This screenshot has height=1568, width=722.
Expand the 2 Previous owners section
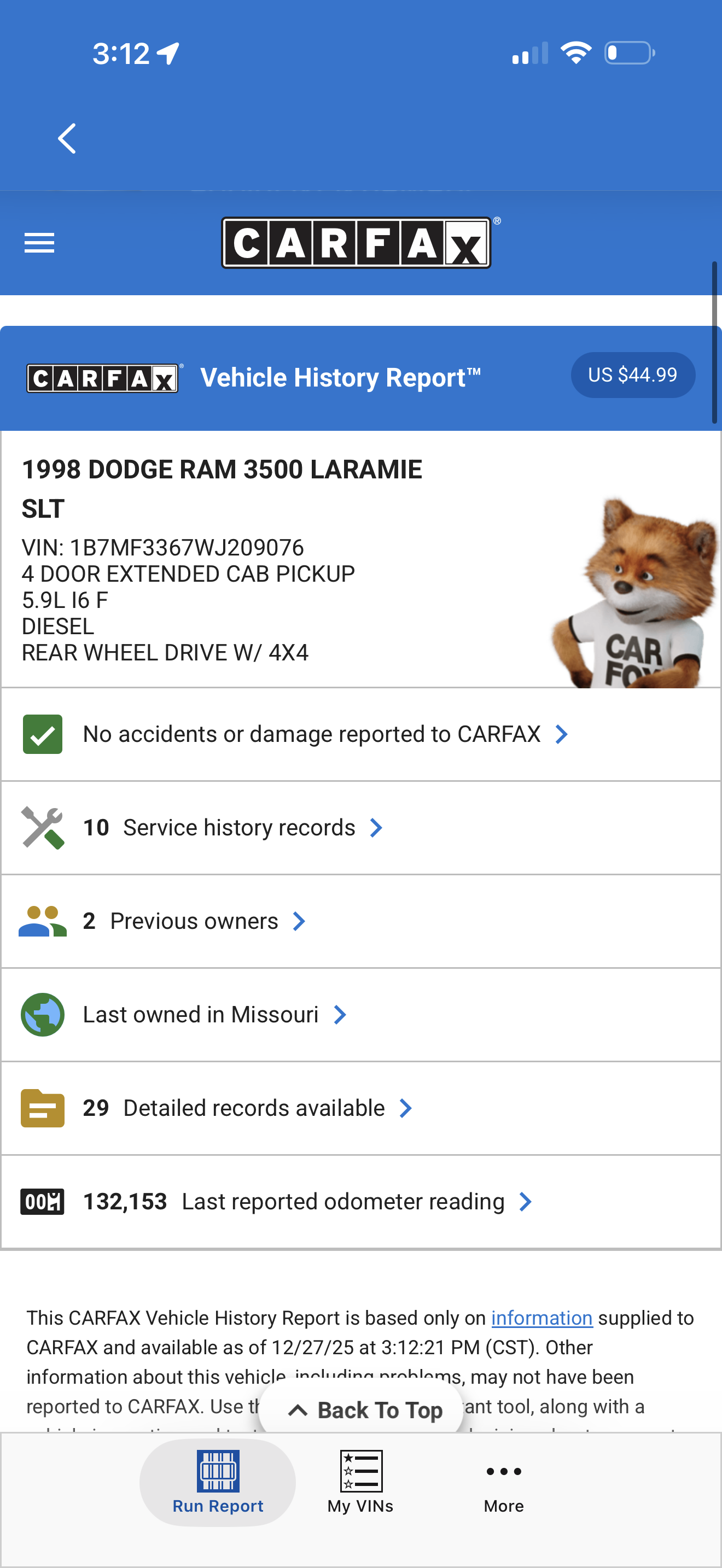(194, 921)
